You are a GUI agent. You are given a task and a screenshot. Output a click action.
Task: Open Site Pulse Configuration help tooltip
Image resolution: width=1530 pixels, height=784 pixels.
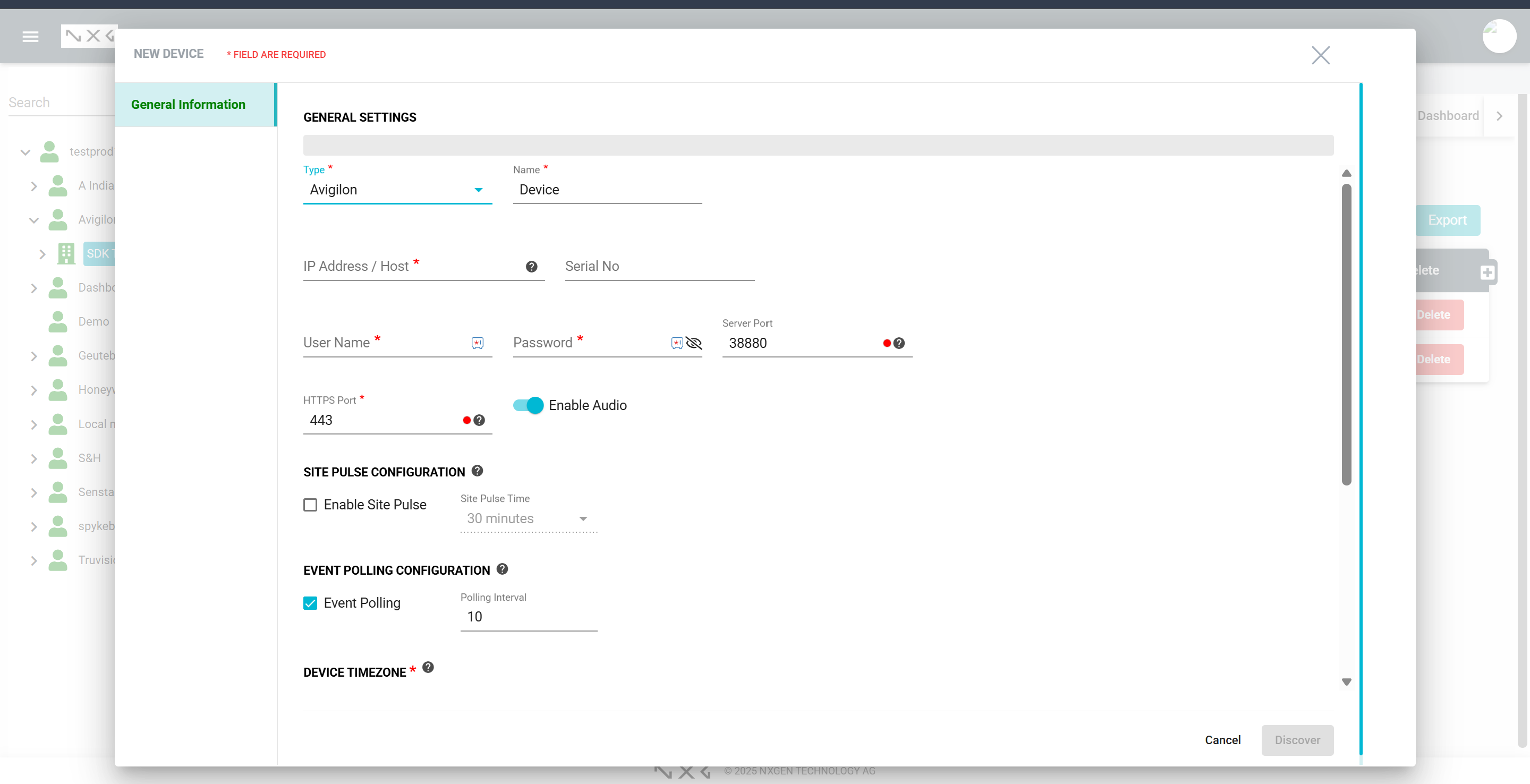point(477,471)
